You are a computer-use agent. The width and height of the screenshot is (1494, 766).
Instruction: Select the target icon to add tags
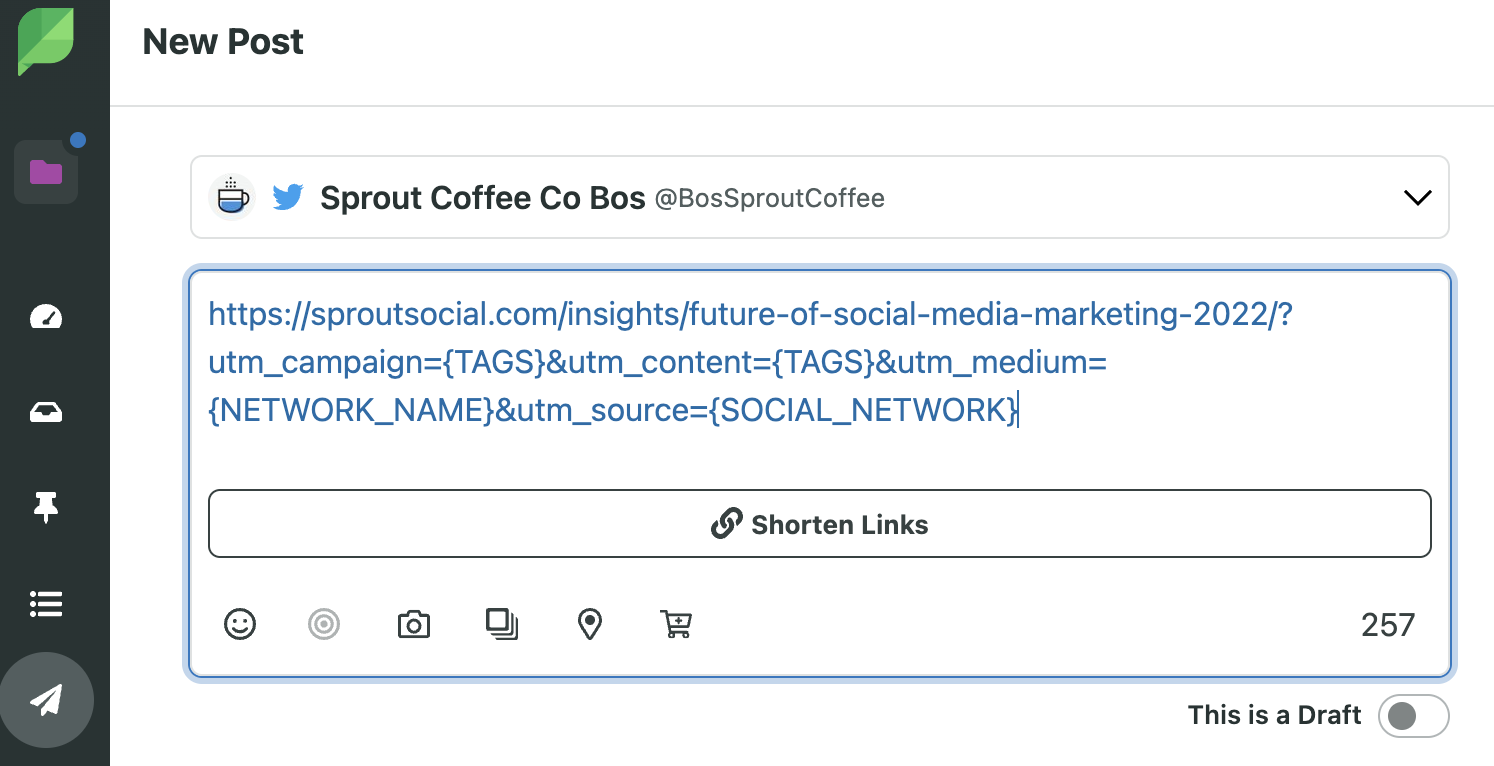(x=324, y=624)
